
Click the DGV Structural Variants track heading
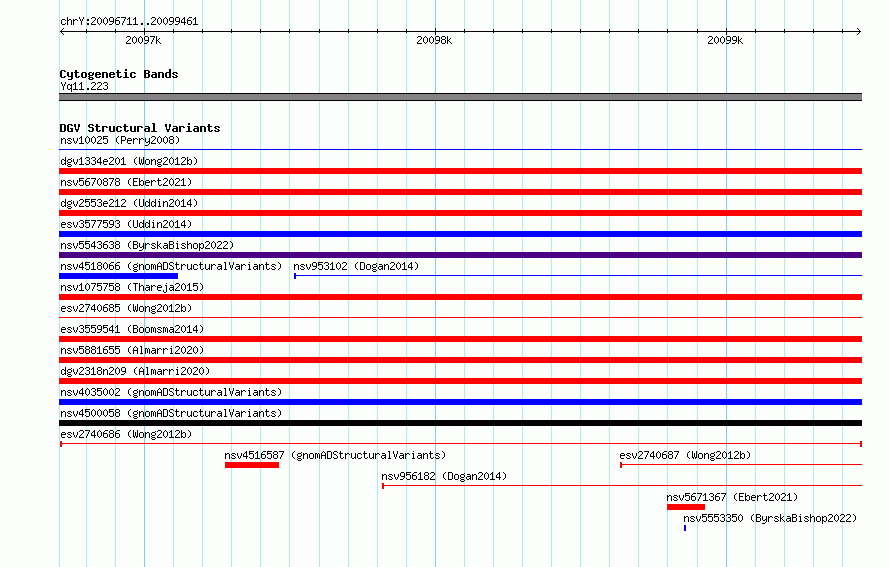click(x=140, y=128)
